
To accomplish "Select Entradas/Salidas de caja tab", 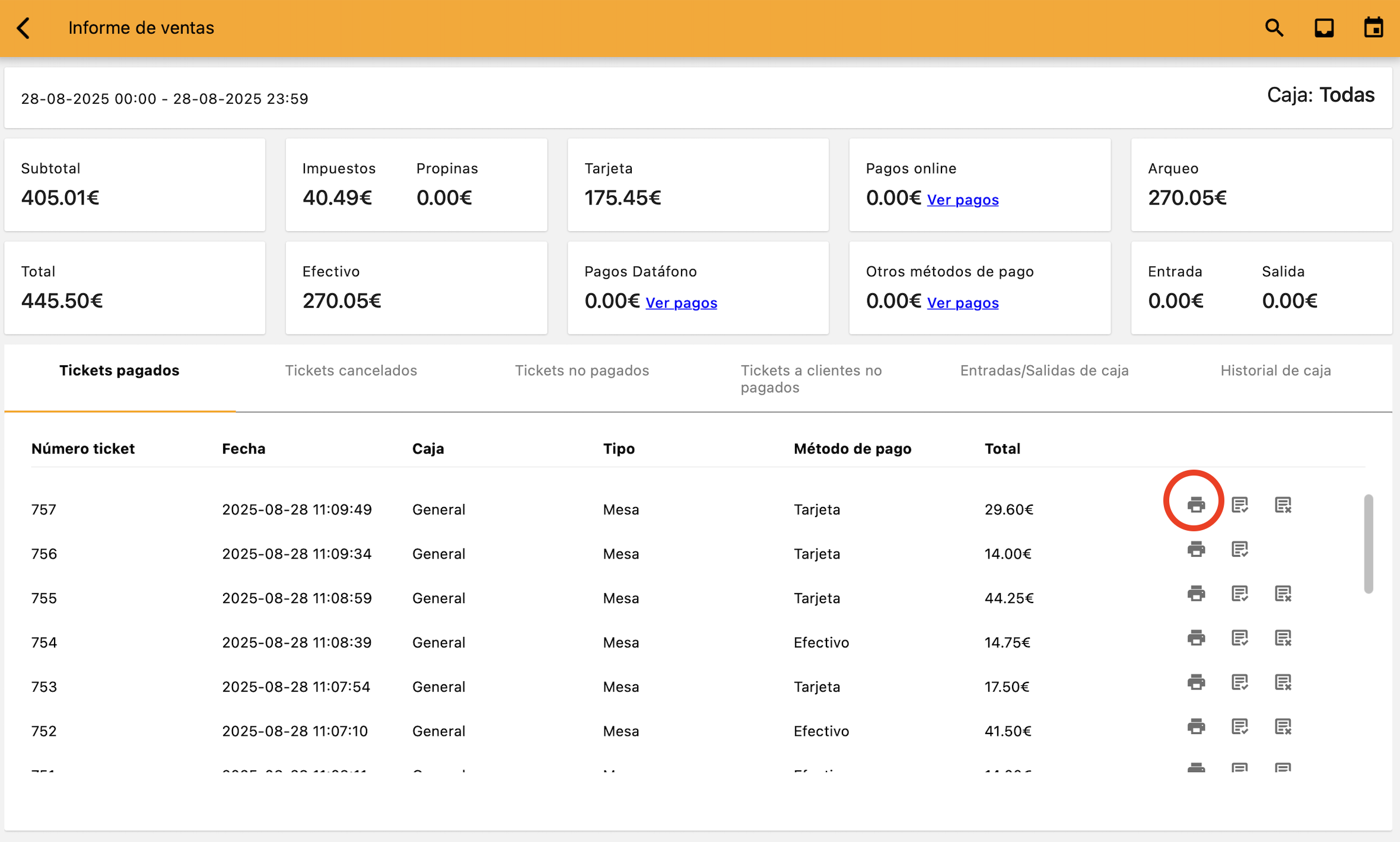I will (x=1044, y=371).
